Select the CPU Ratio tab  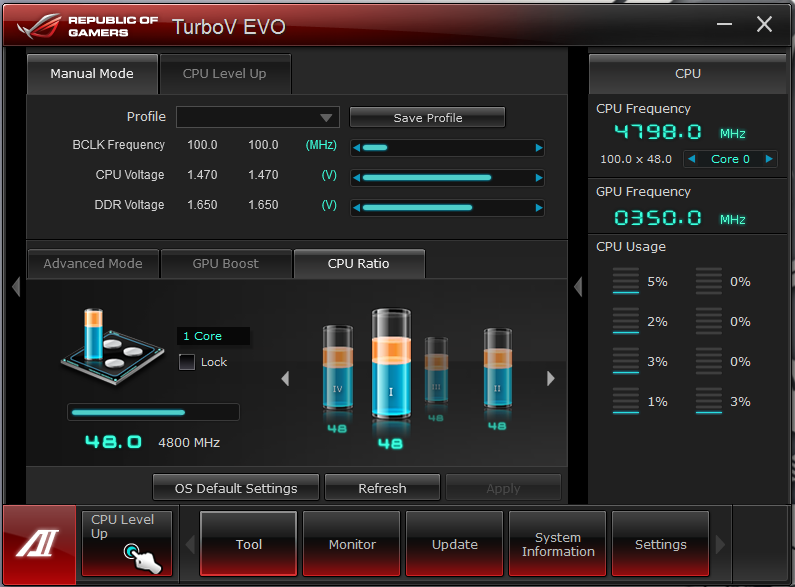tap(358, 264)
